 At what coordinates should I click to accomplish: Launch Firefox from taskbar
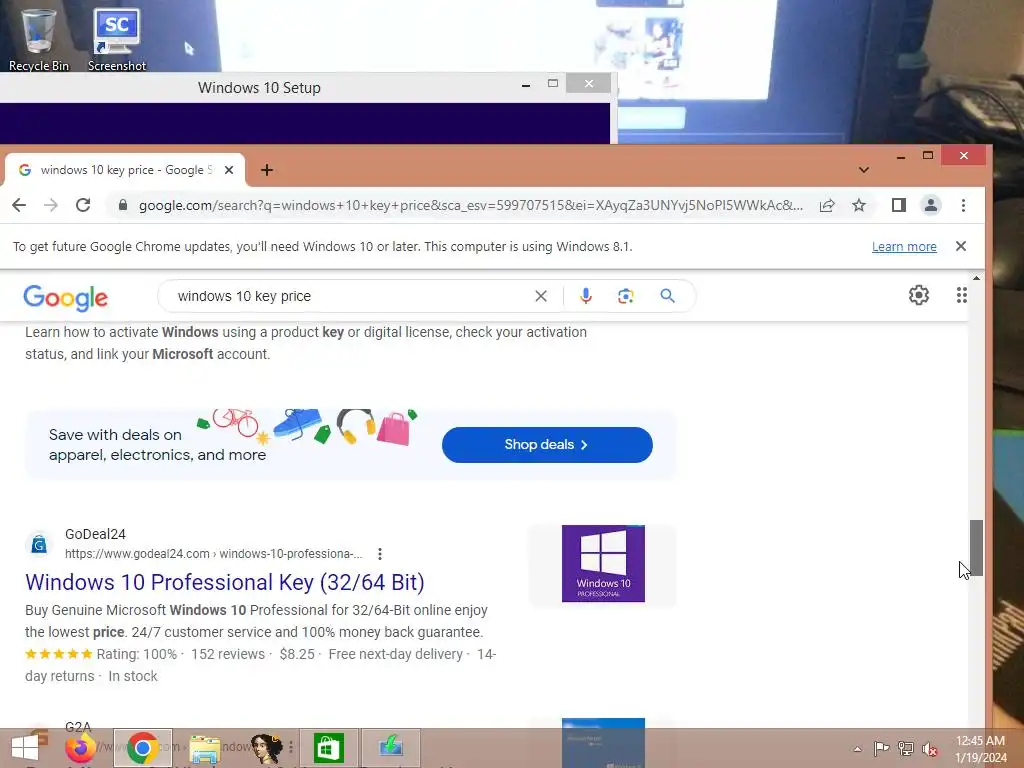[80, 748]
